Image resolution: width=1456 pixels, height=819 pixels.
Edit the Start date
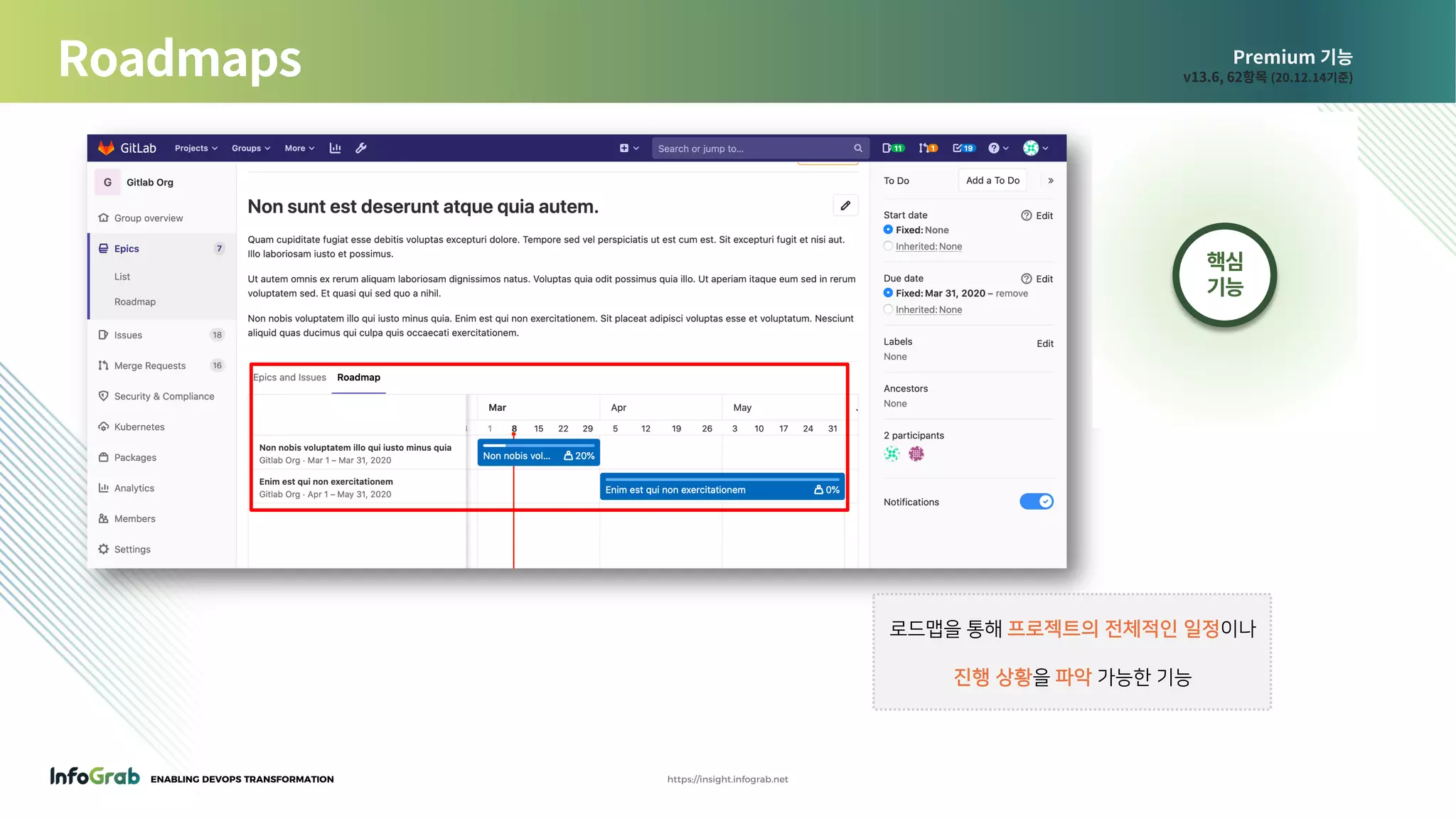1044,215
